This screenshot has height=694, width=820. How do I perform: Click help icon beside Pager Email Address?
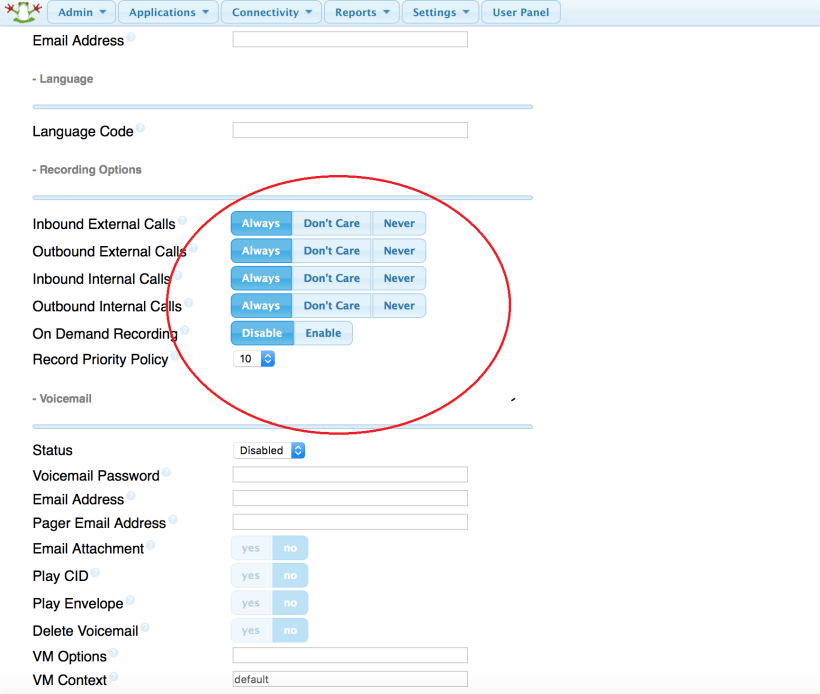tap(173, 519)
